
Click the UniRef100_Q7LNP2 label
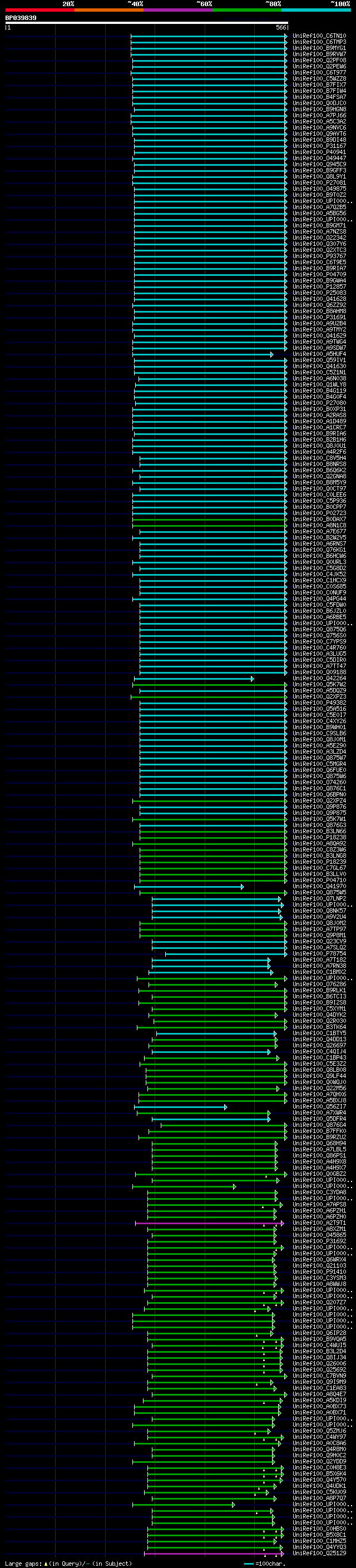coord(319,898)
